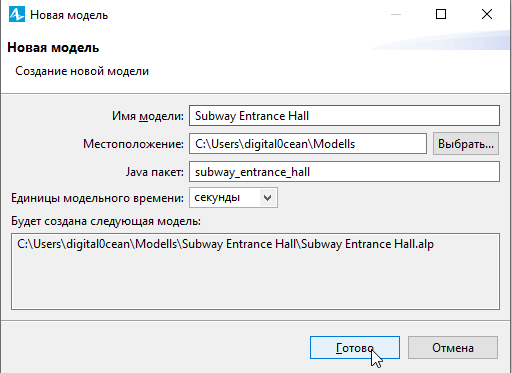Focus the Имя модели input field
The height and width of the screenshot is (373, 512).
pos(344,116)
